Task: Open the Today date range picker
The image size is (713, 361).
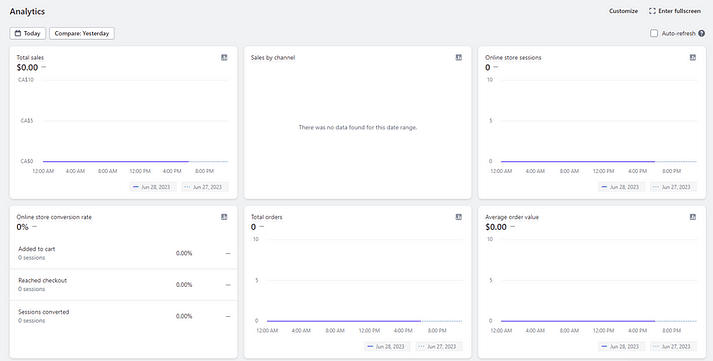Action: coord(28,33)
